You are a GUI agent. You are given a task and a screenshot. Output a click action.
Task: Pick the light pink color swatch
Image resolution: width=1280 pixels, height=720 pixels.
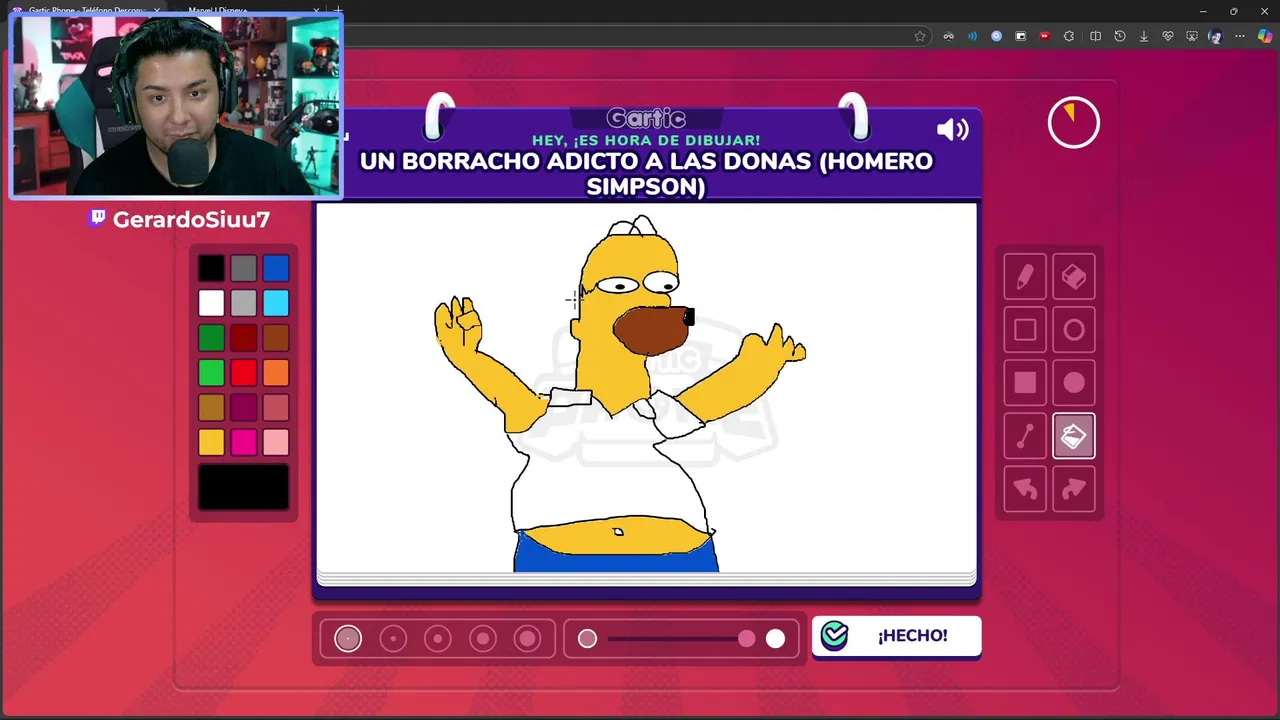tap(276, 442)
